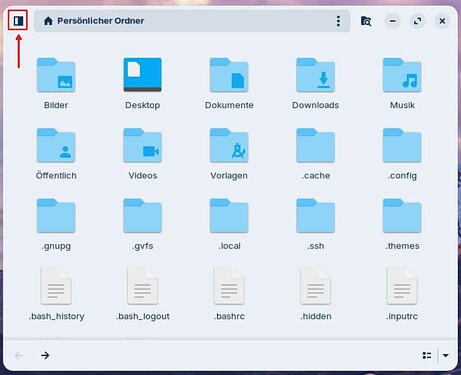Image resolution: width=461 pixels, height=375 pixels.
Task: Go forward with the right arrow
Action: 45,355
